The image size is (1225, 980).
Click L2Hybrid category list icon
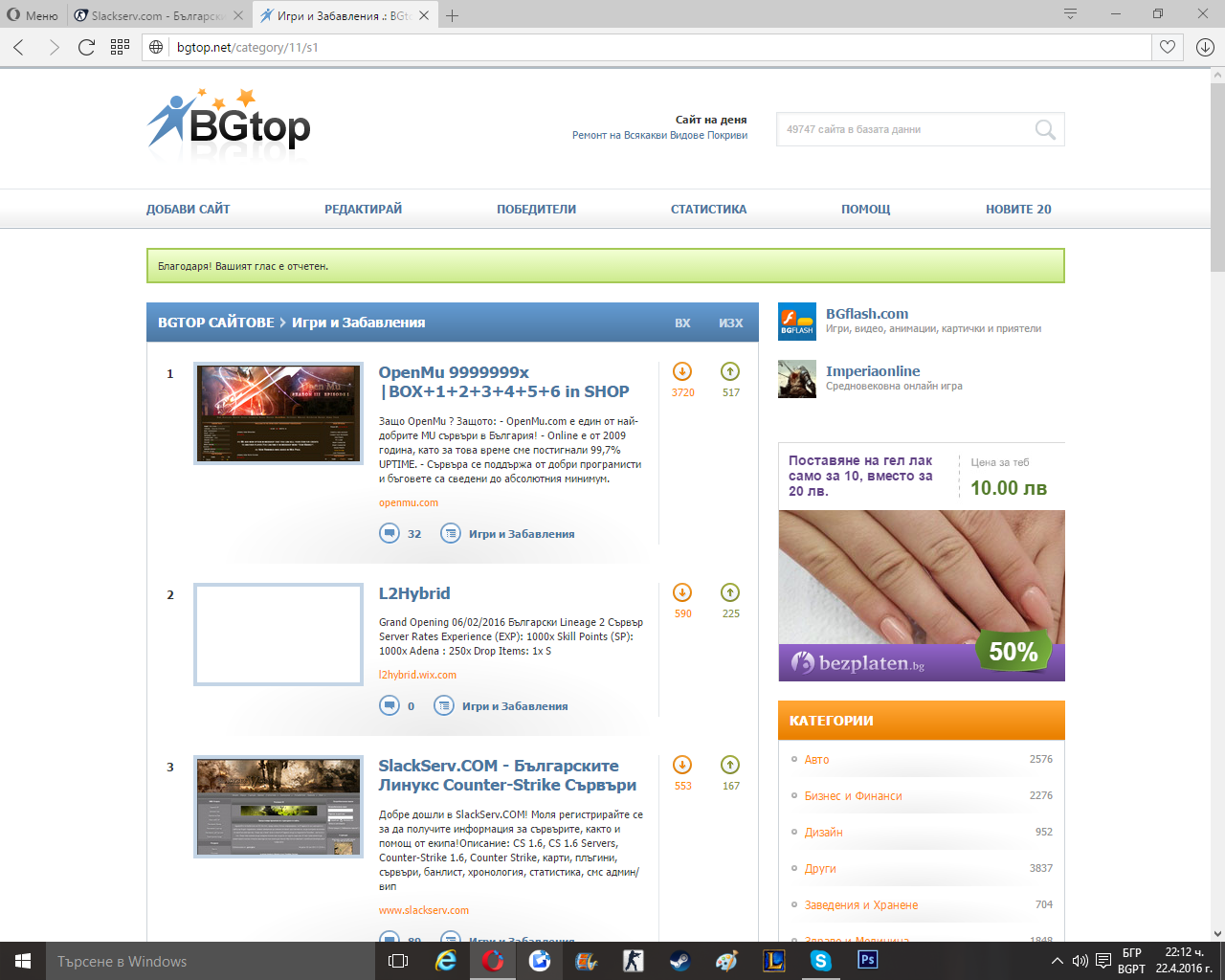444,705
